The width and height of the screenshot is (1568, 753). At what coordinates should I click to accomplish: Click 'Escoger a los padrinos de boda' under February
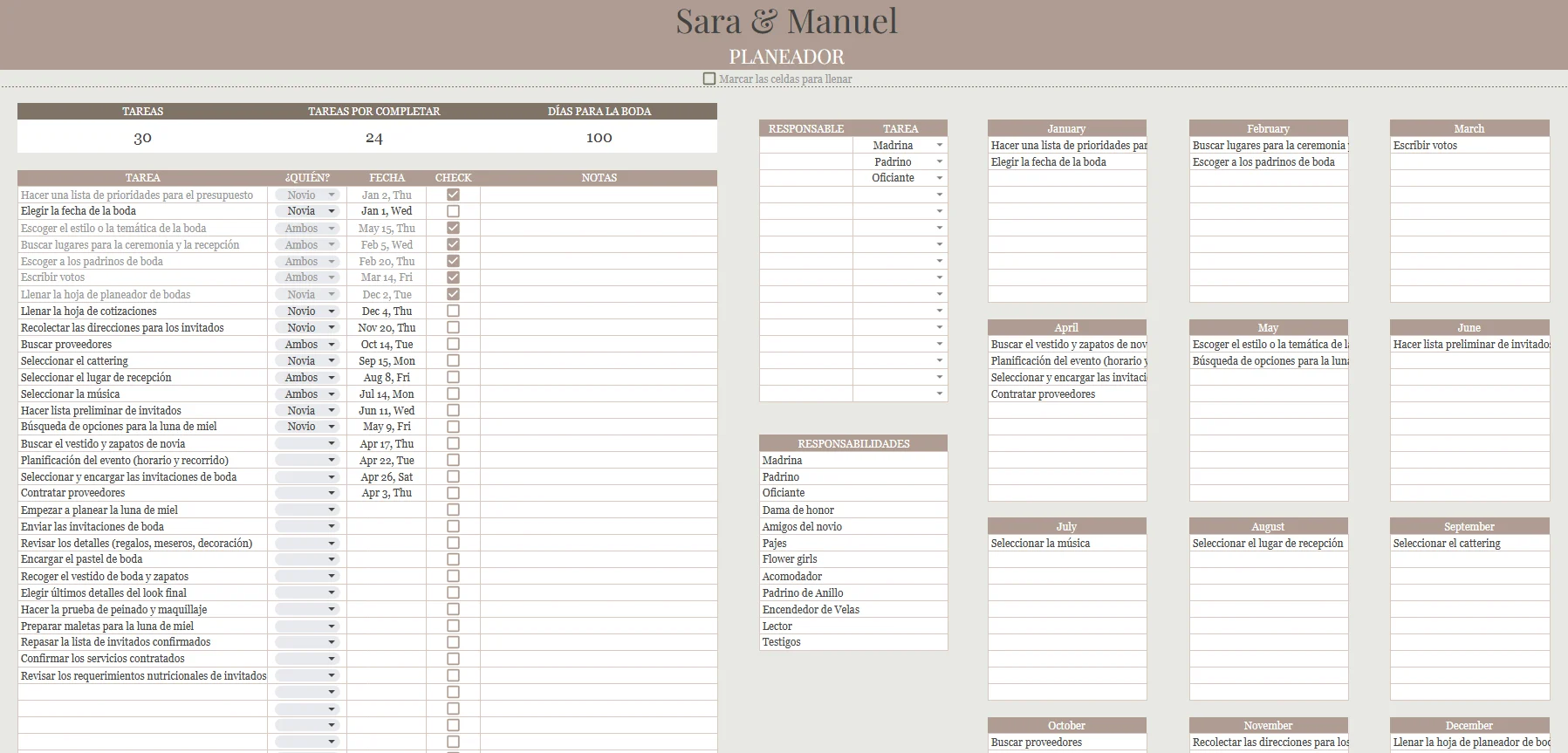coord(1269,162)
